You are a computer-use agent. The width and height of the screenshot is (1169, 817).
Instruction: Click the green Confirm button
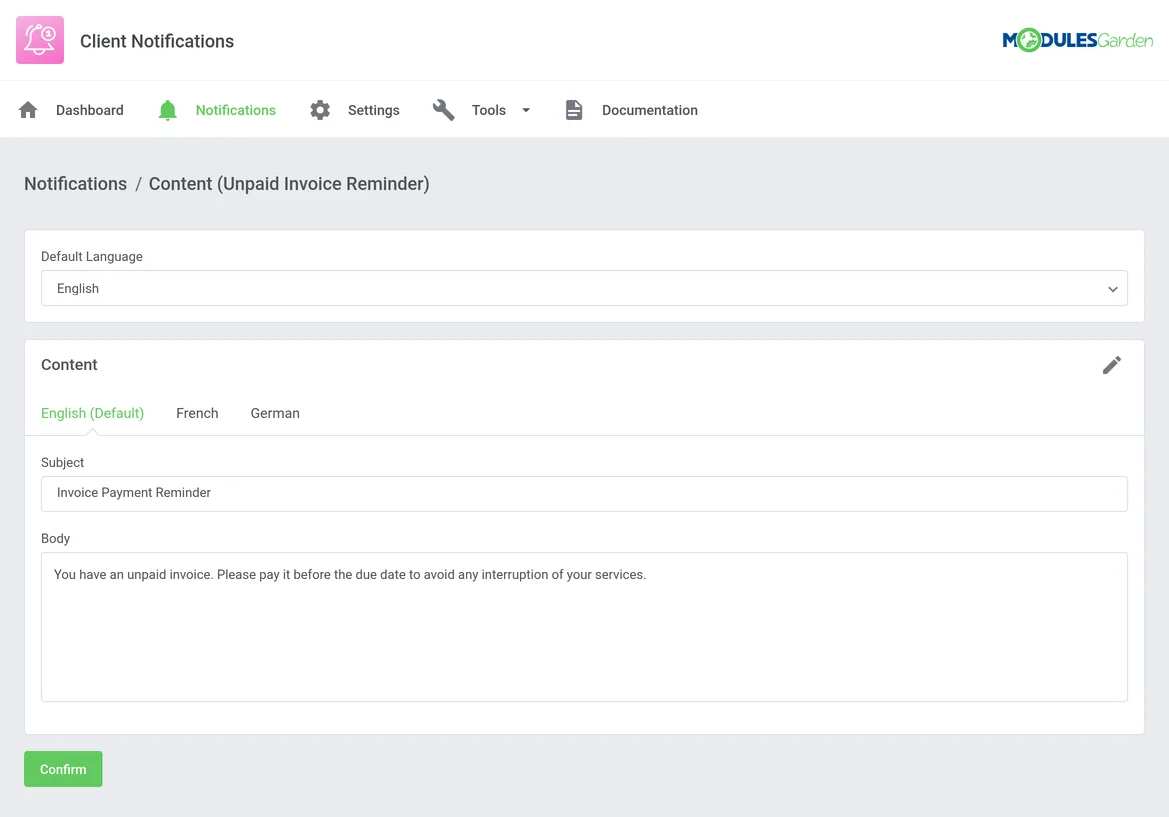63,769
